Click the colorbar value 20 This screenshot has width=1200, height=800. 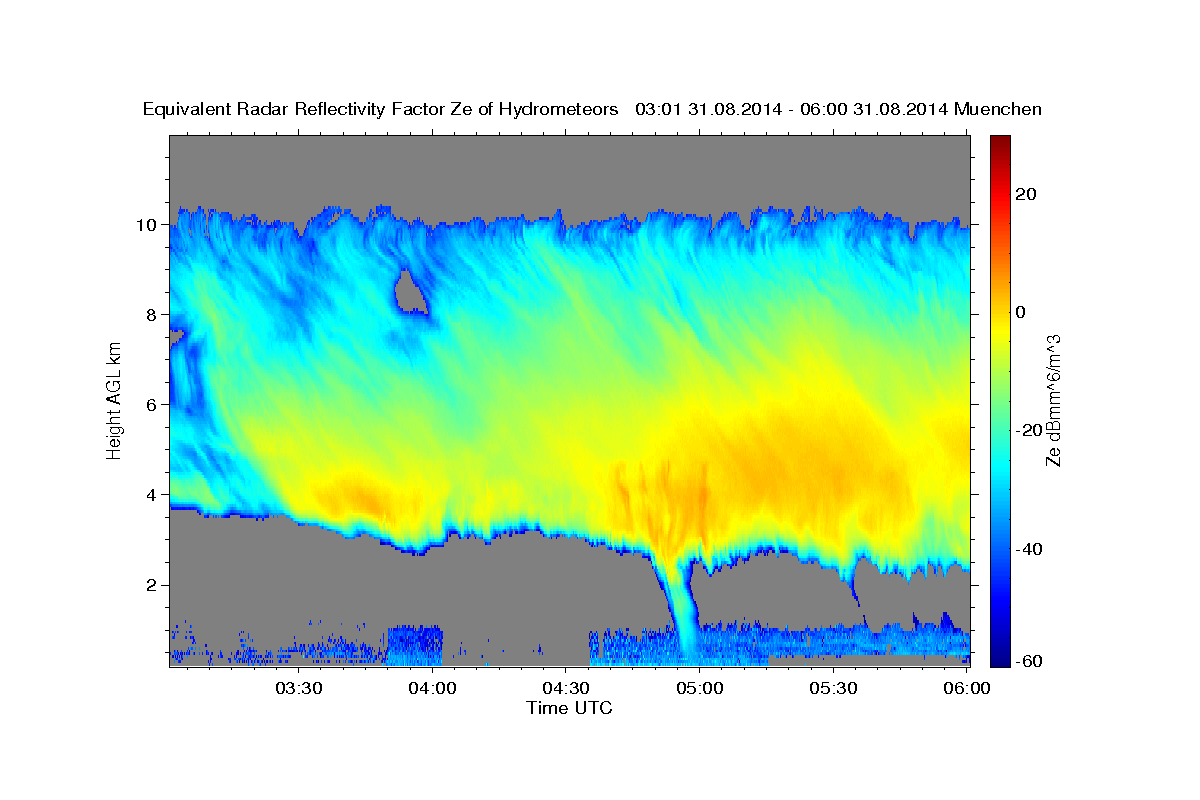click(x=1026, y=194)
